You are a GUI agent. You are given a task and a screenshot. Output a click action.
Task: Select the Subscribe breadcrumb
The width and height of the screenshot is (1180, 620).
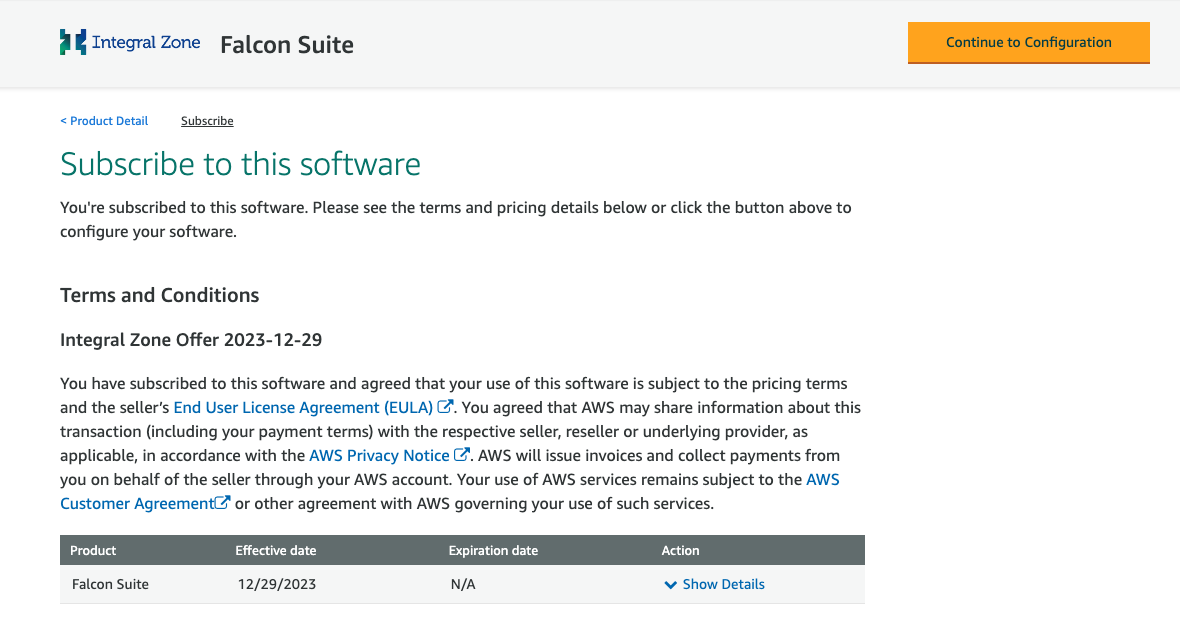pos(207,121)
